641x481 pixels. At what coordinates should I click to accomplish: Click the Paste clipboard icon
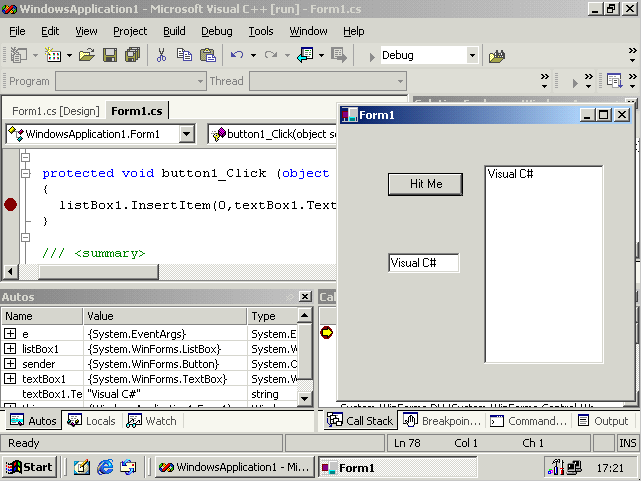(208, 55)
